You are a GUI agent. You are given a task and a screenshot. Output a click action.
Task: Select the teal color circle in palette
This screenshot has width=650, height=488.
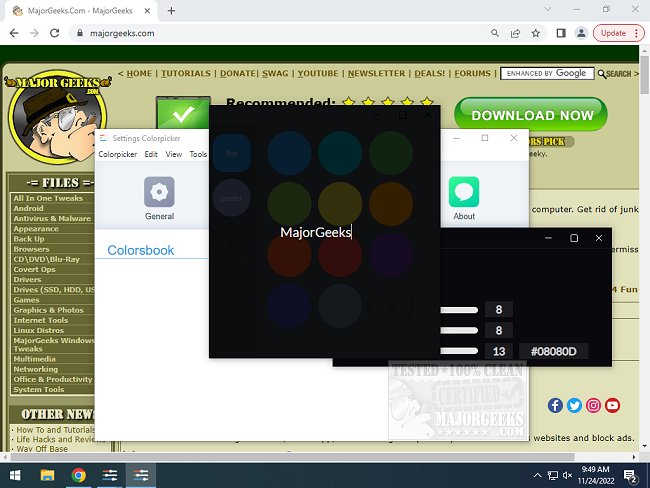pos(340,153)
